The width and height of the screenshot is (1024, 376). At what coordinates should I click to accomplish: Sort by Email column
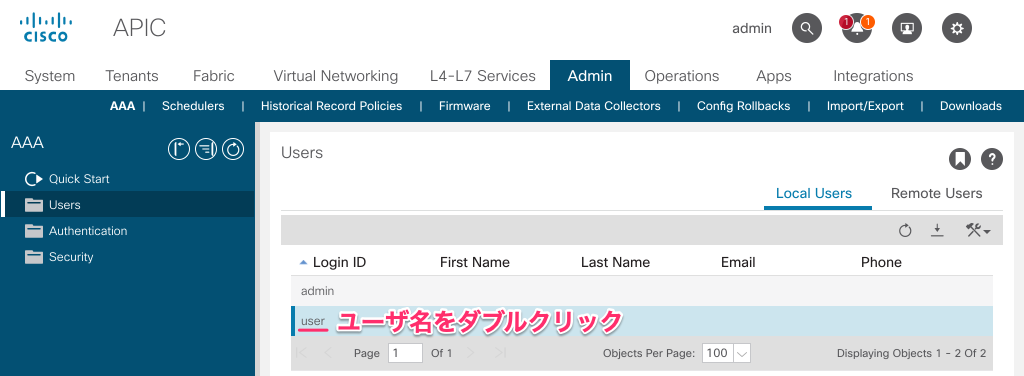click(738, 262)
